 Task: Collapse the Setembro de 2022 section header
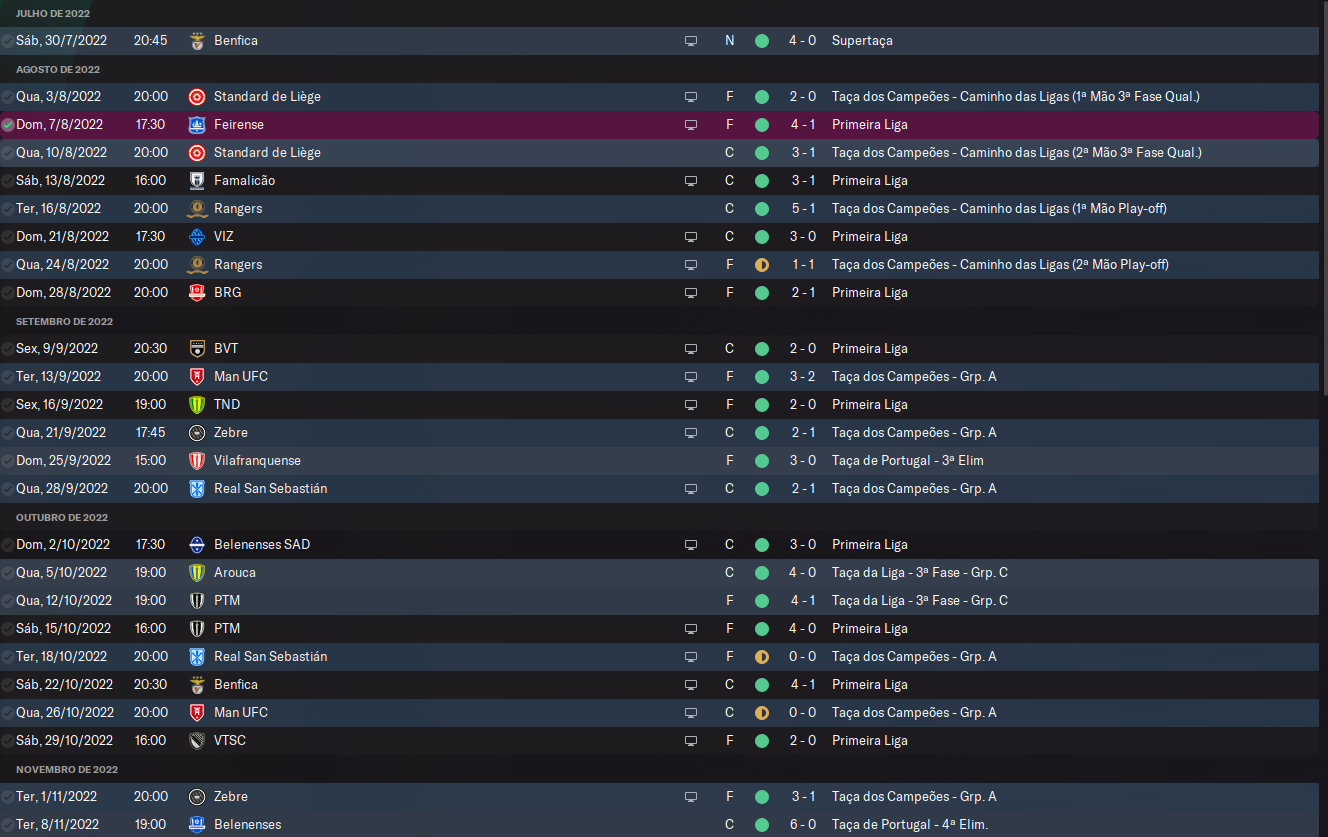[x=64, y=321]
